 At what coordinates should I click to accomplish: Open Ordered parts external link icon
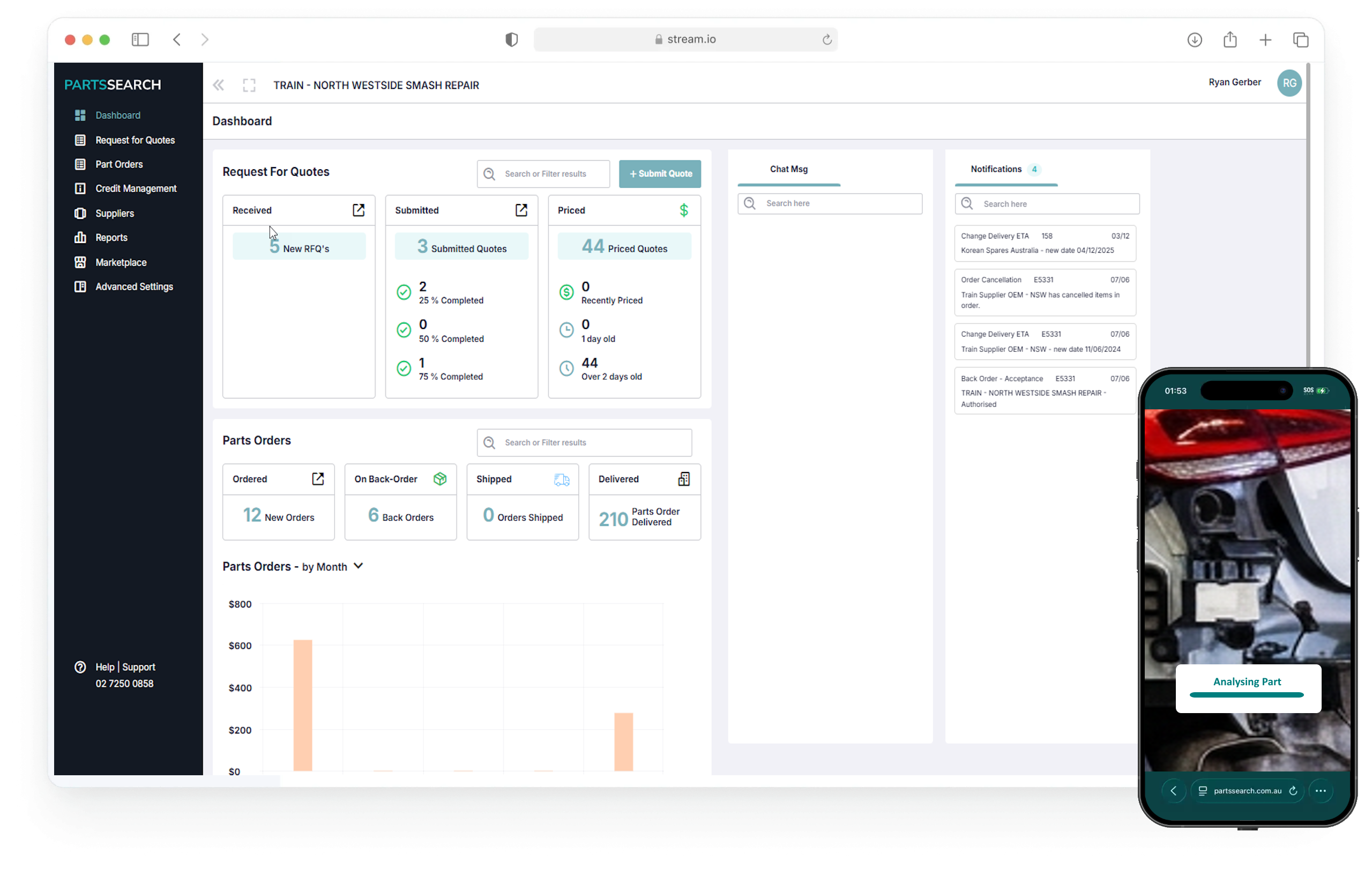(x=318, y=479)
